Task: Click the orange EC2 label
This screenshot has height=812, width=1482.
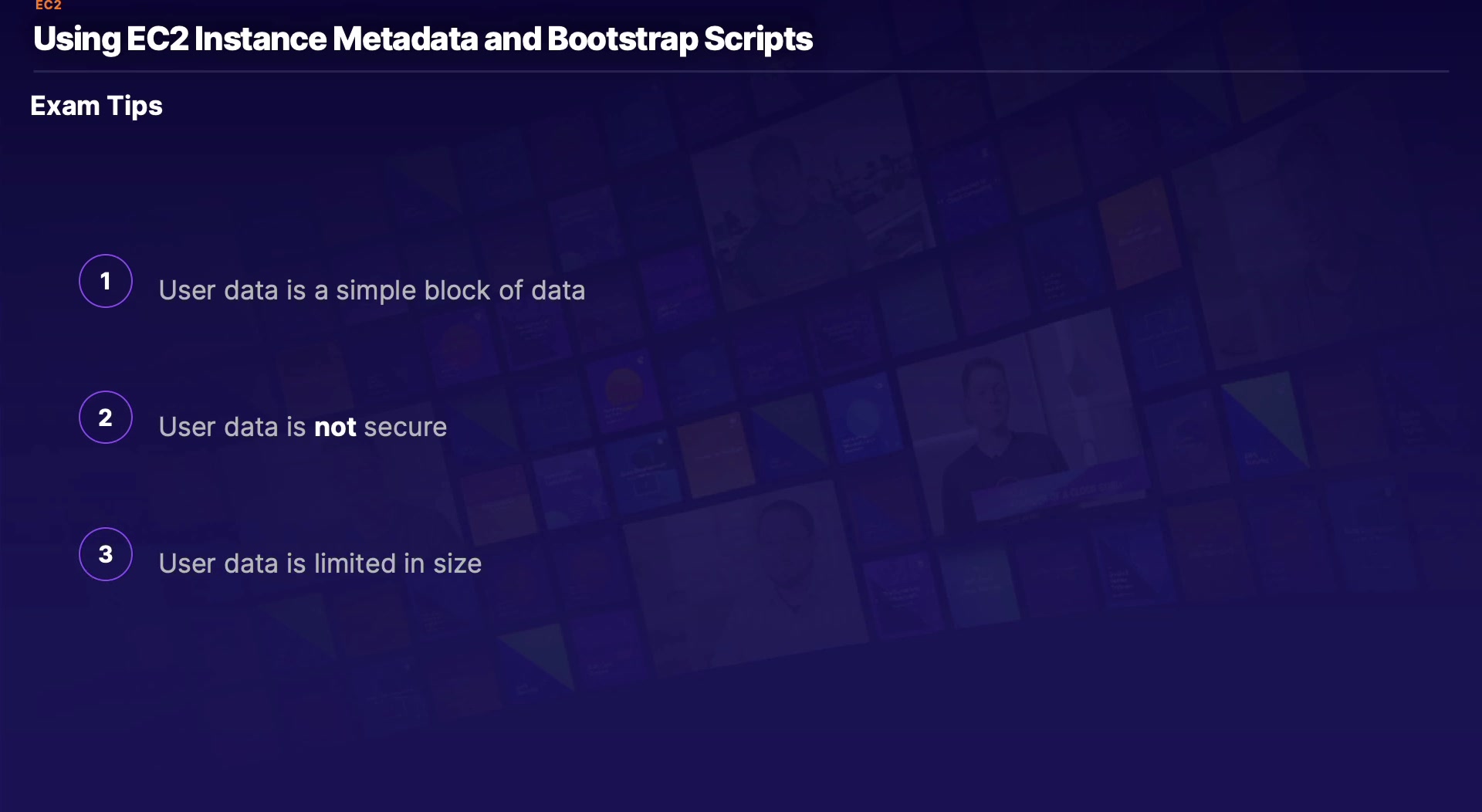Action: tap(48, 5)
